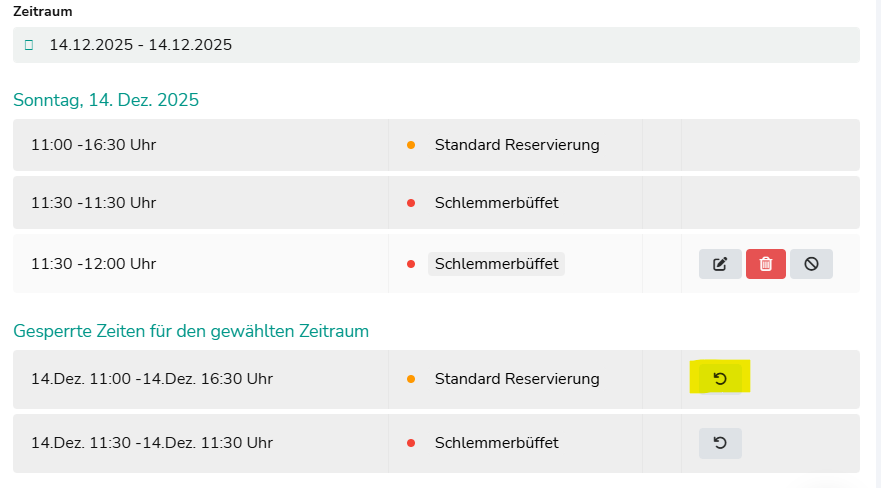
Task: Delete the 11:30 -12:00 Uhr entry with the trash icon
Action: tap(765, 264)
